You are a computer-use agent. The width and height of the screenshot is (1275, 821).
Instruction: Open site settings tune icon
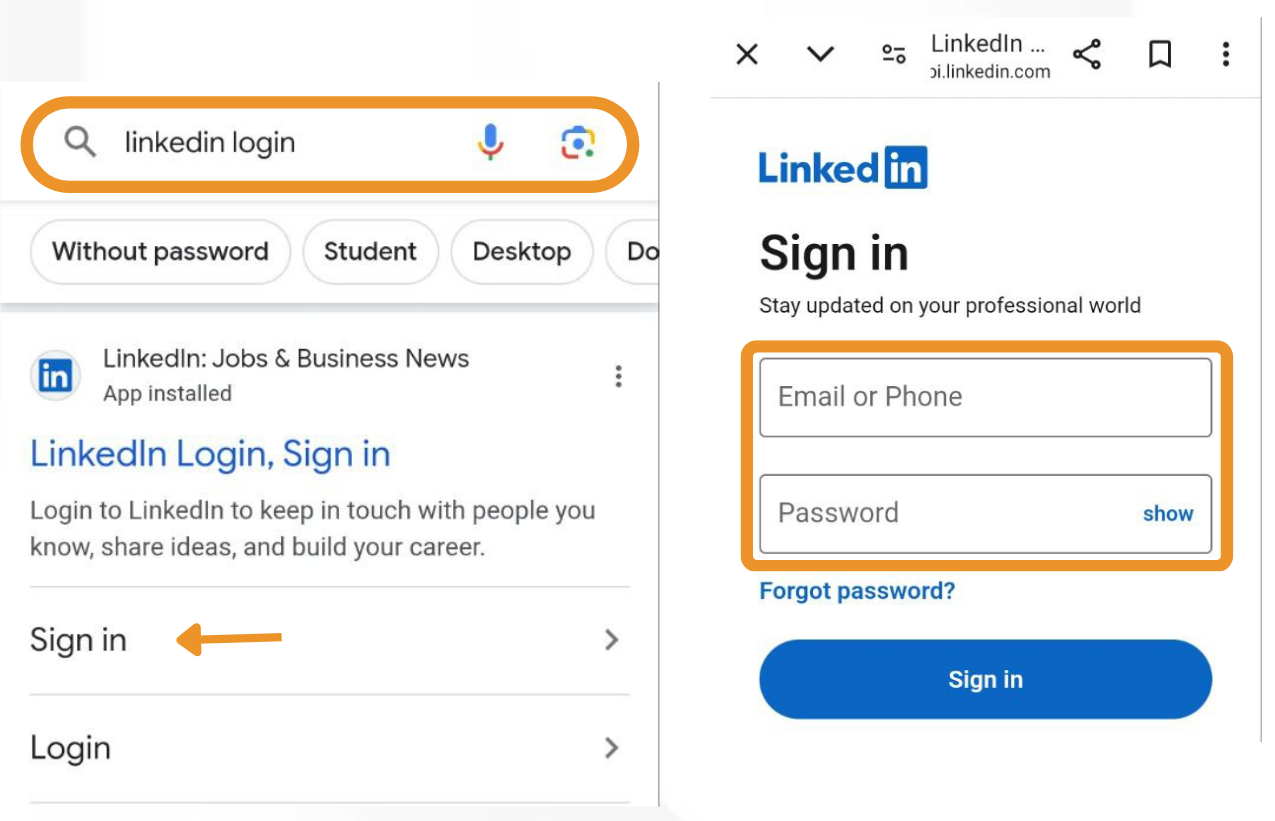pos(894,55)
